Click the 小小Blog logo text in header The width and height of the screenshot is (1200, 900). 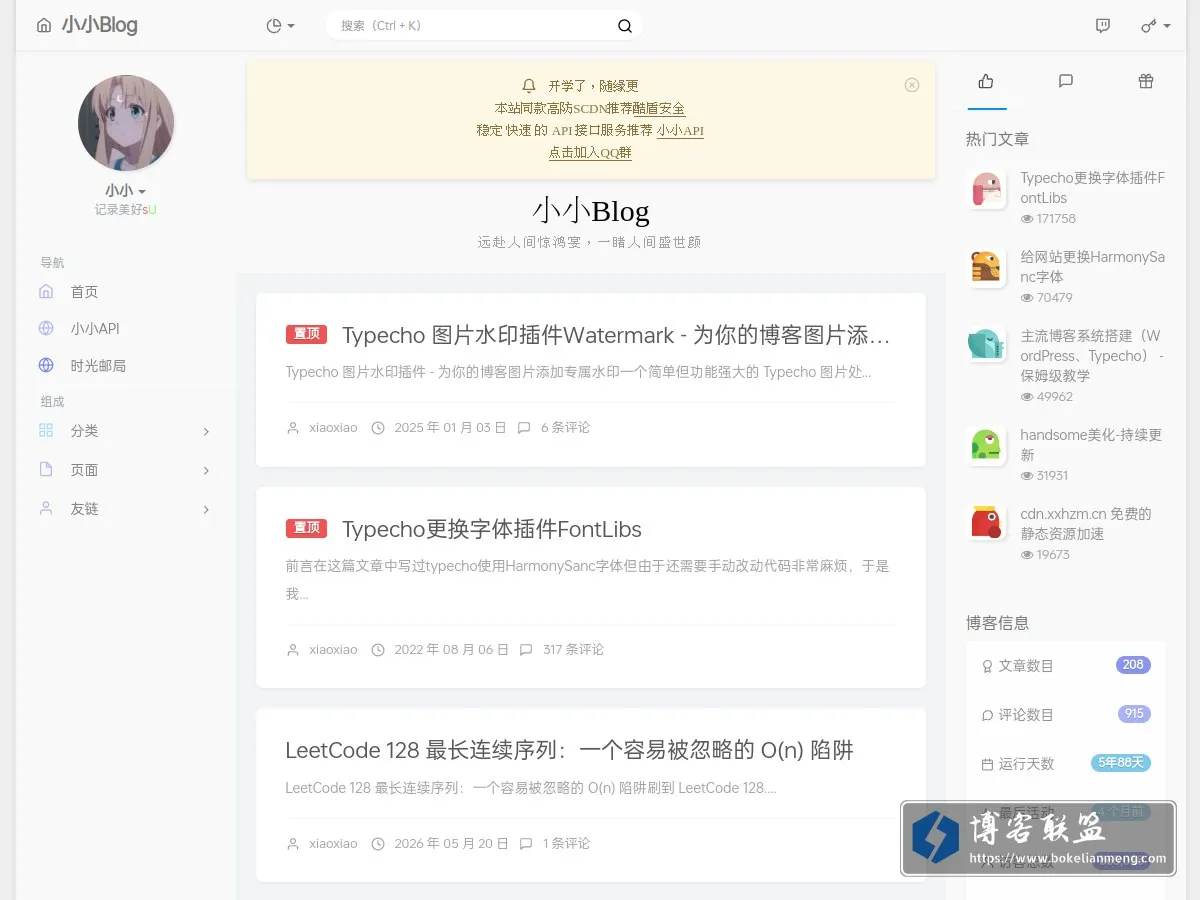click(99, 25)
